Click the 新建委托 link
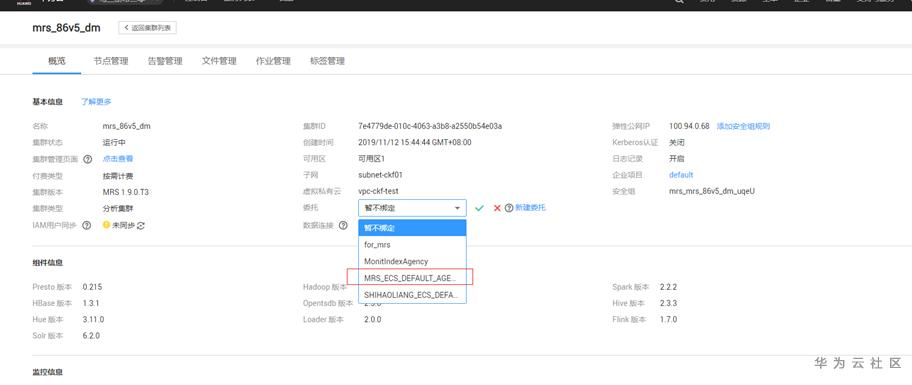Screen dimensions: 912x385 pyautogui.click(x=530, y=208)
